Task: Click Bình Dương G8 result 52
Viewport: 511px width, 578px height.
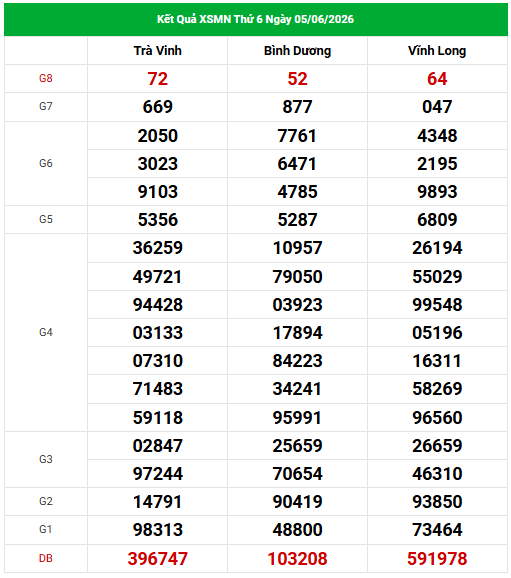Action: click(297, 79)
